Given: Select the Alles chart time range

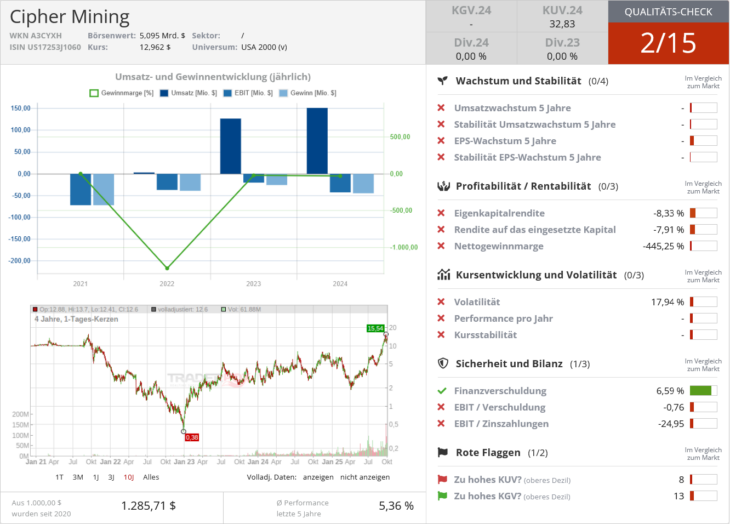Looking at the screenshot, I should tap(151, 477).
